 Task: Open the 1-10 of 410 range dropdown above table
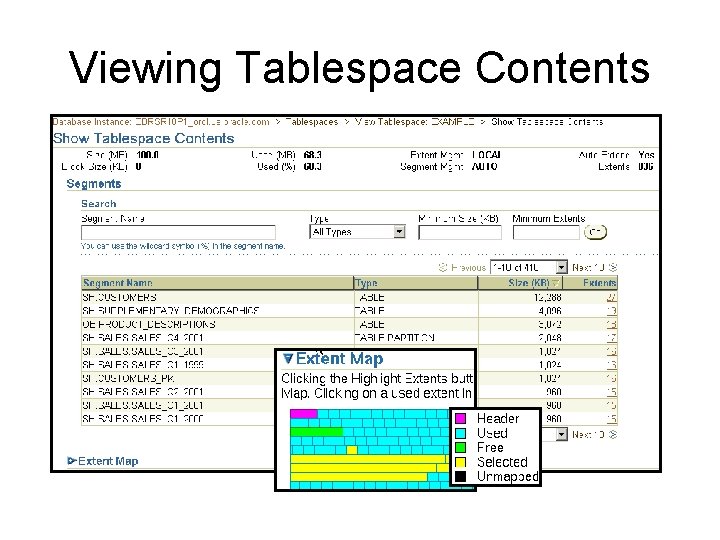(x=529, y=267)
